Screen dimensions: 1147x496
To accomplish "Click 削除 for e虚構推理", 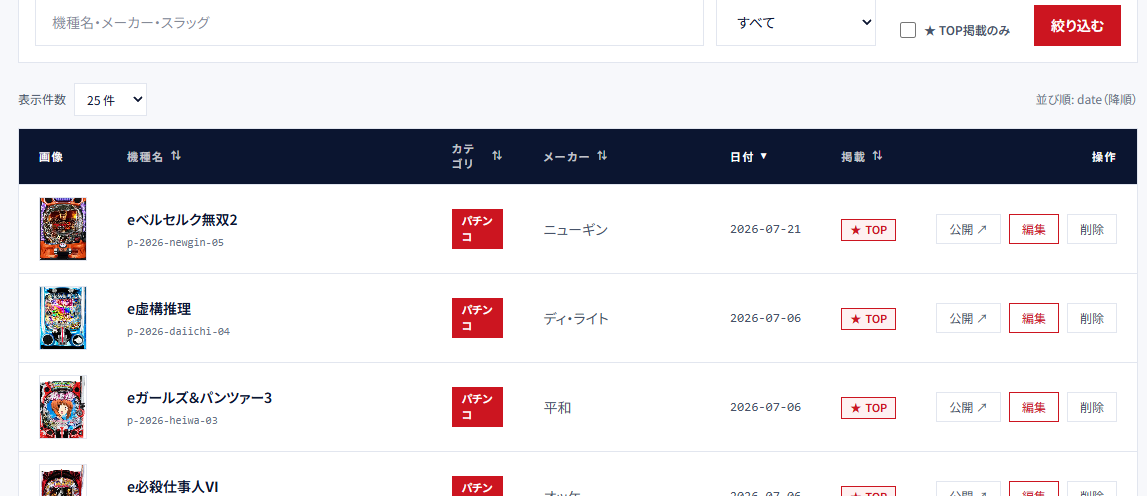I will point(1091,318).
